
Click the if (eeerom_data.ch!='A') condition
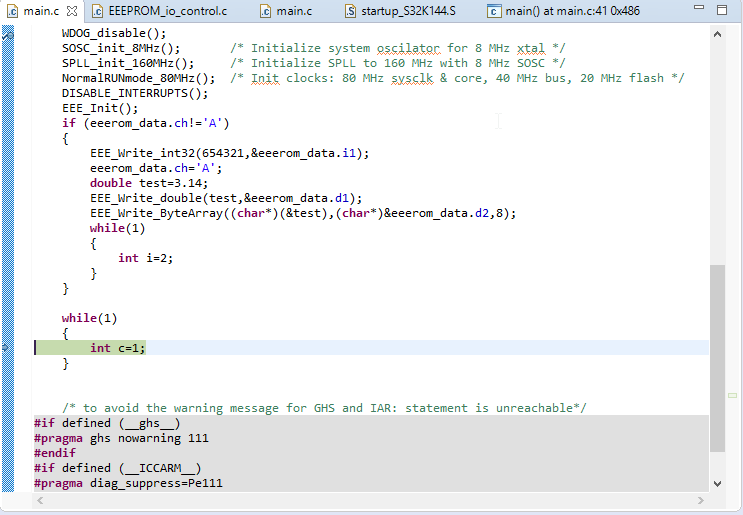coord(145,123)
